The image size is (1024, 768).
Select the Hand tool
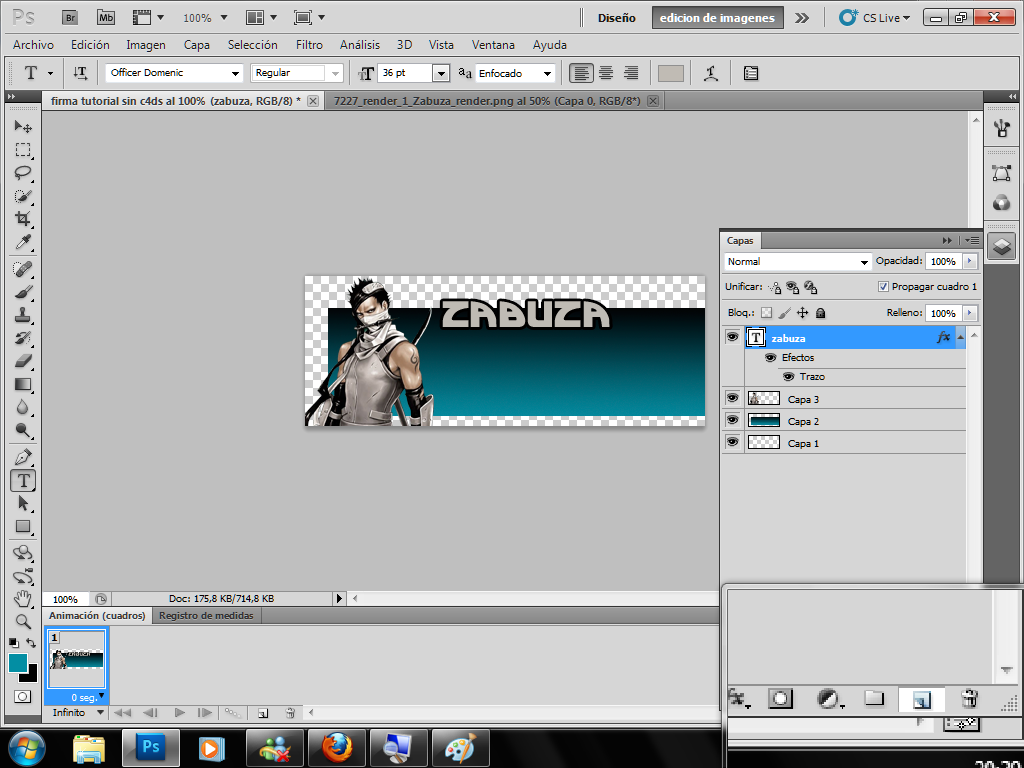(23, 598)
